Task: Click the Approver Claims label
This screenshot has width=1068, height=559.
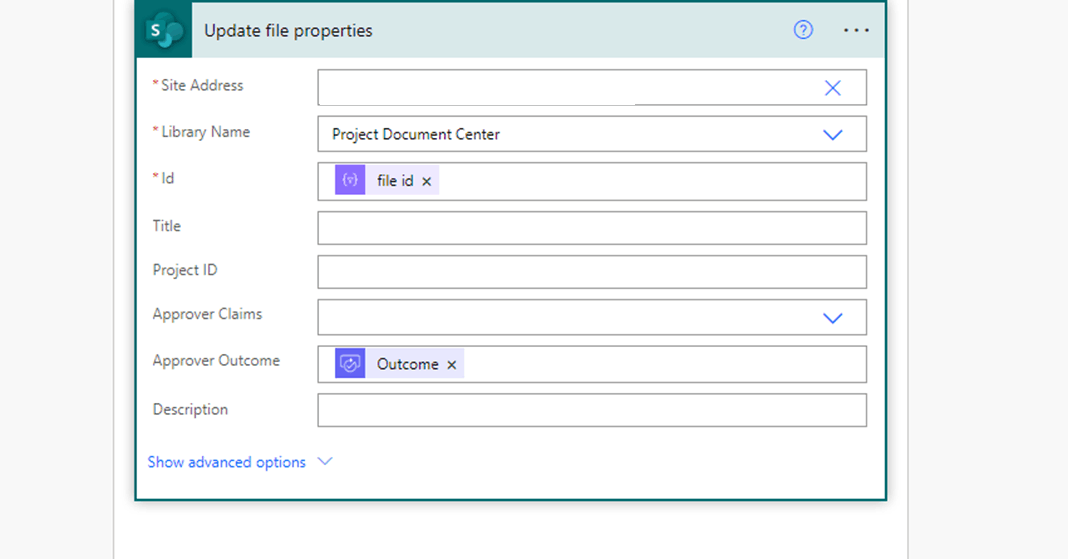Action: click(x=207, y=314)
